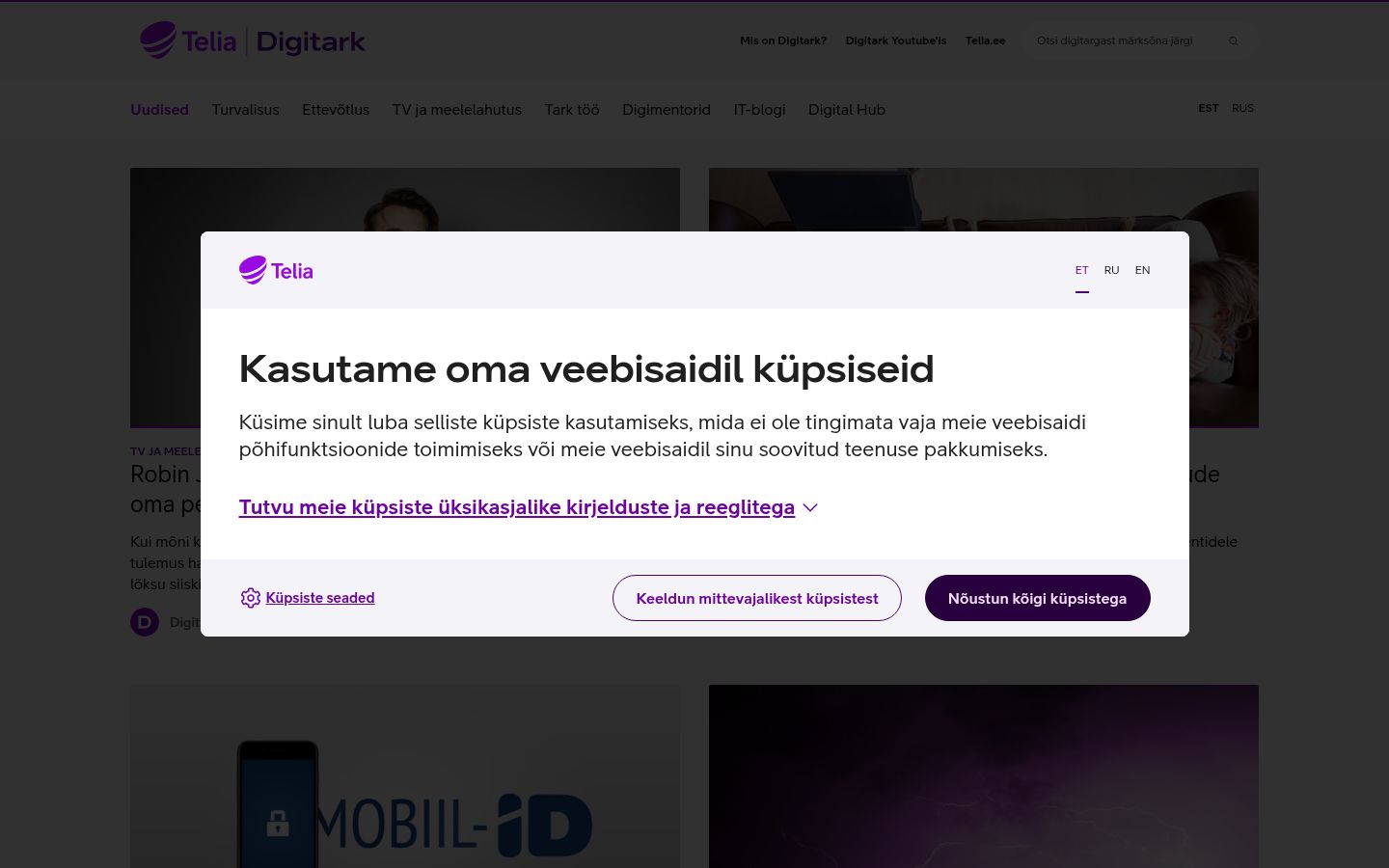Accept all cookies with Nõustun kõigi küpsistega
Image resolution: width=1389 pixels, height=868 pixels.
[x=1038, y=598]
